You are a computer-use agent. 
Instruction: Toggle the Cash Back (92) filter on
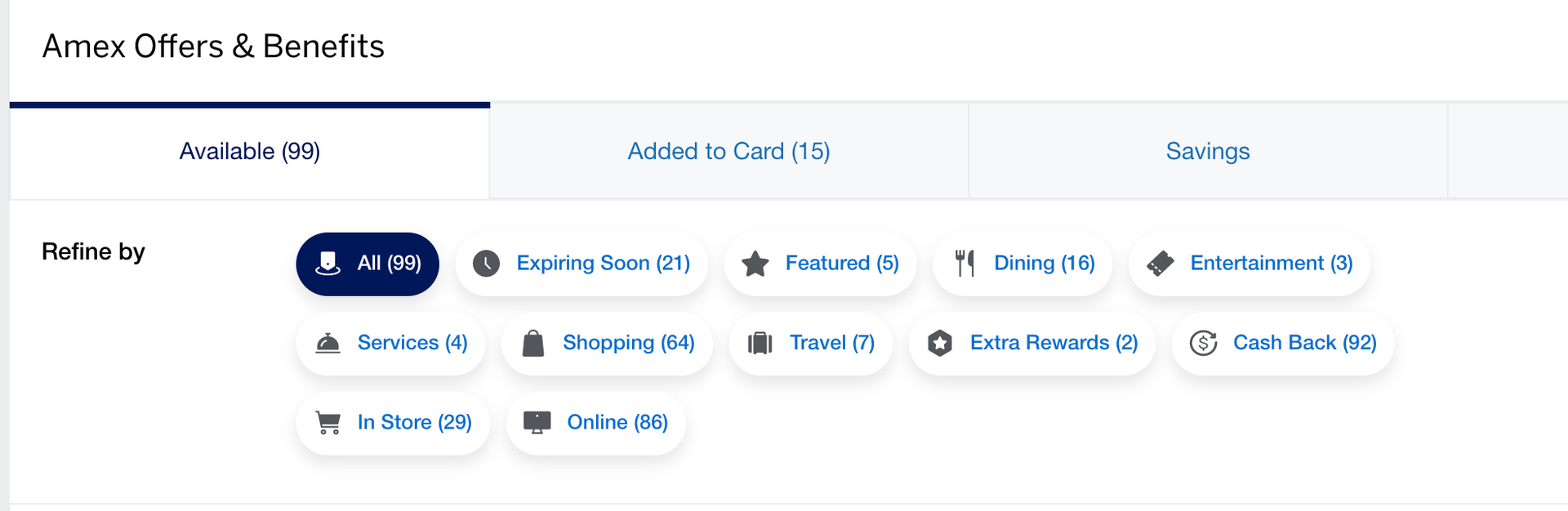click(1281, 343)
